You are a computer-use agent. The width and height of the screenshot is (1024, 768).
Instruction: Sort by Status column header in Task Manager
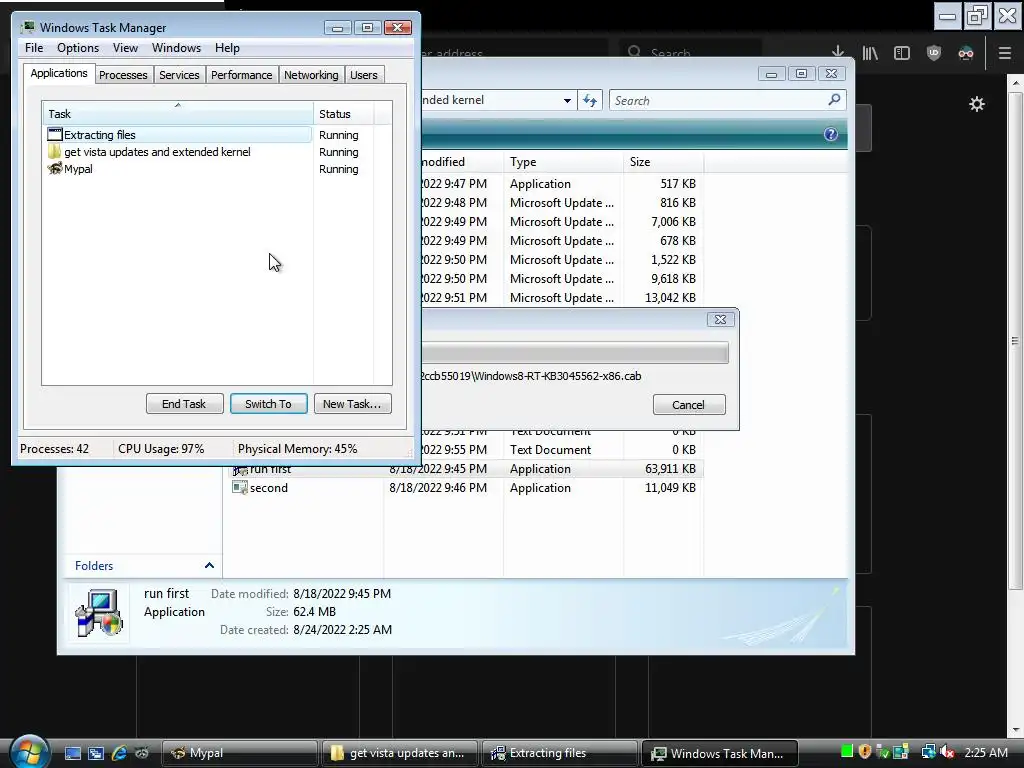[343, 114]
